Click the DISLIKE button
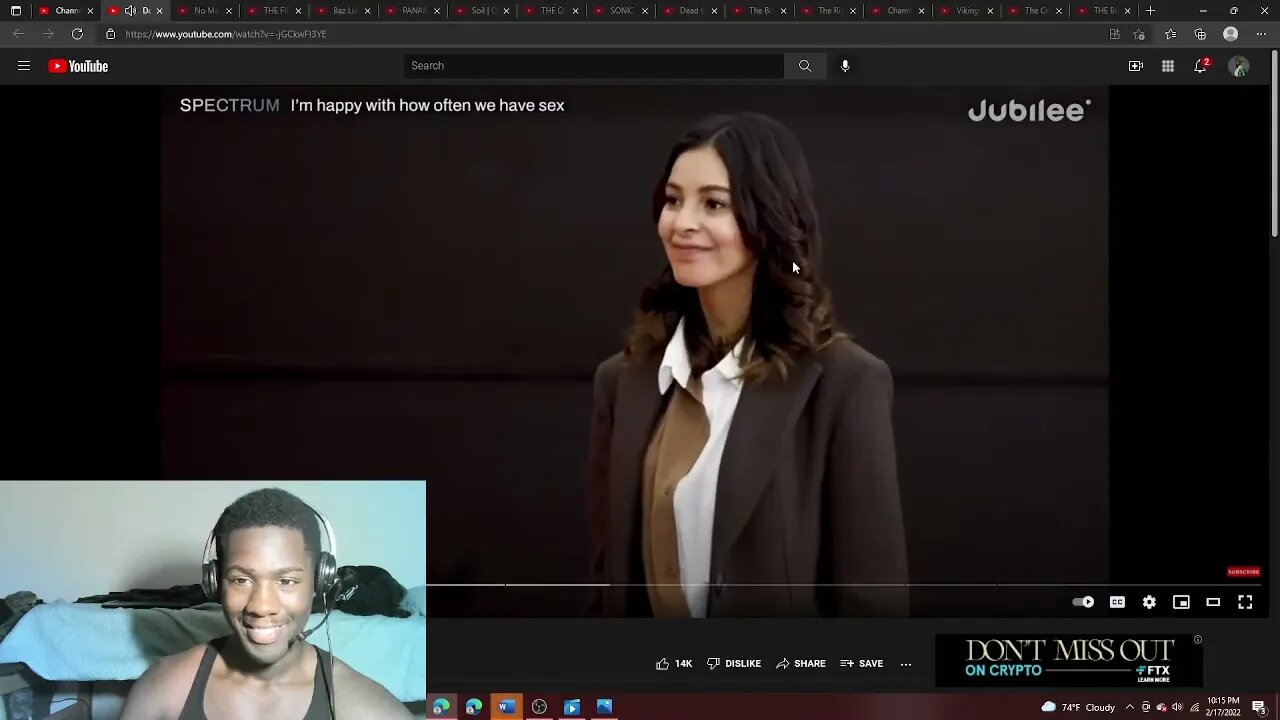Image resolution: width=1280 pixels, height=720 pixels. 734,663
